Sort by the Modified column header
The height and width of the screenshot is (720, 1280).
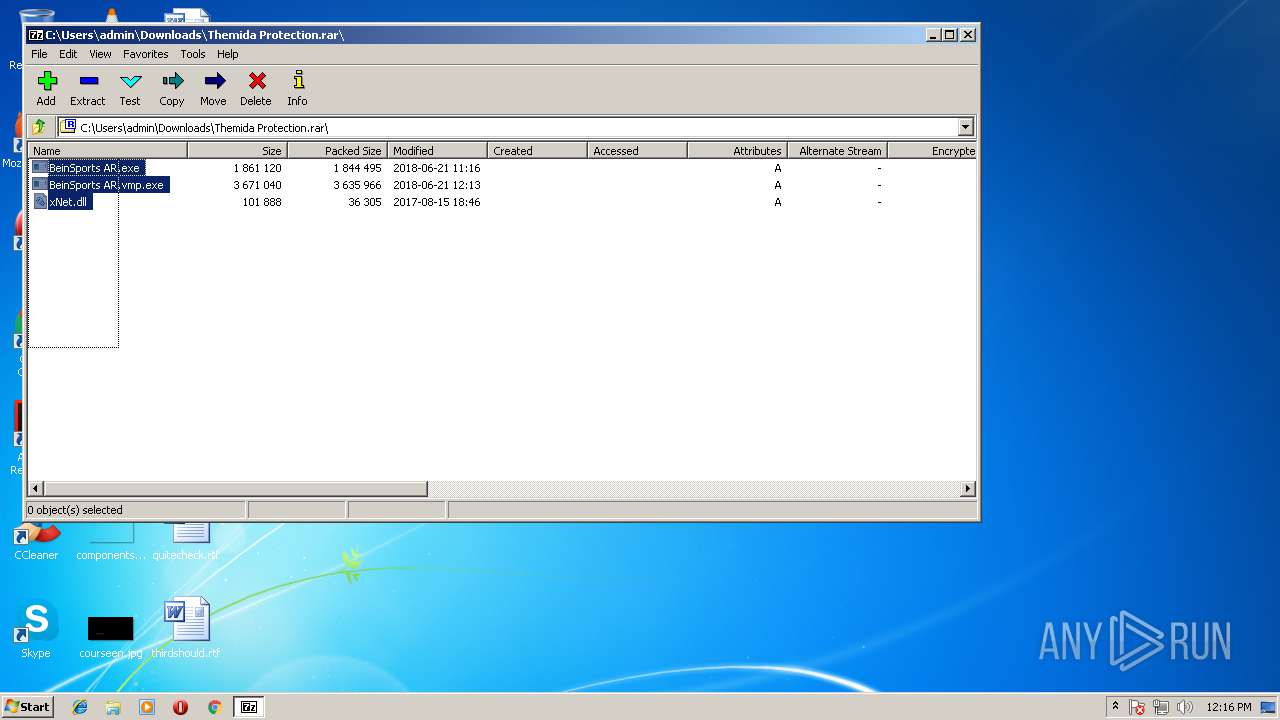click(438, 151)
